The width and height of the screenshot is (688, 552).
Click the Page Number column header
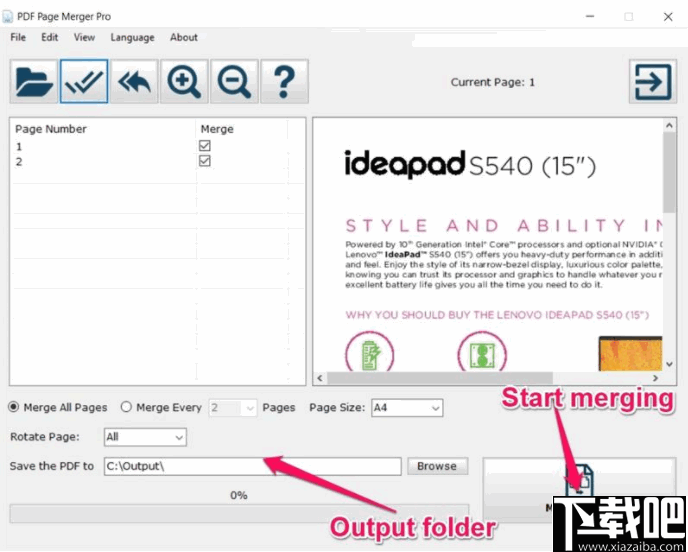click(51, 129)
